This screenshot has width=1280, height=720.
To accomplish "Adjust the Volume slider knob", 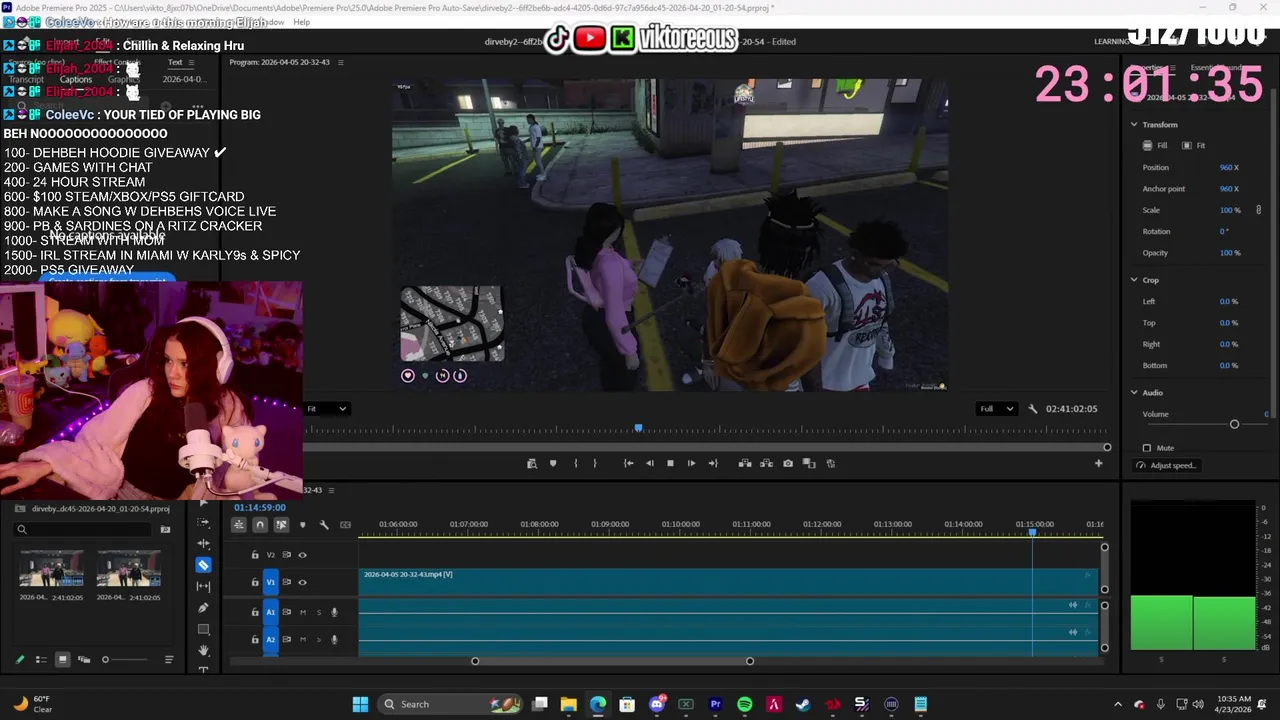I will 1234,425.
